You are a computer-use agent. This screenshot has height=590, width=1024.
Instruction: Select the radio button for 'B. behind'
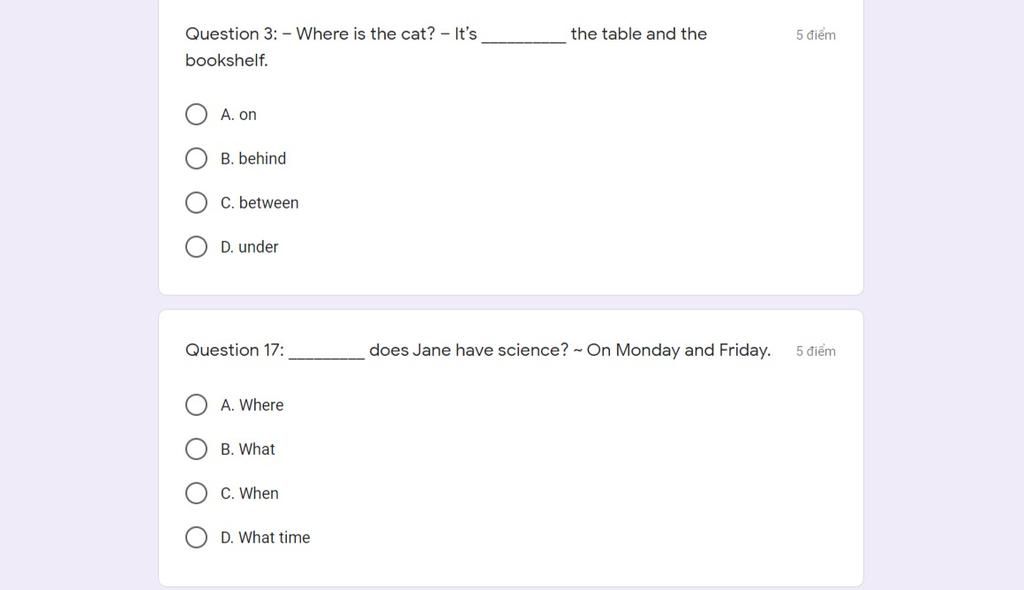(196, 159)
